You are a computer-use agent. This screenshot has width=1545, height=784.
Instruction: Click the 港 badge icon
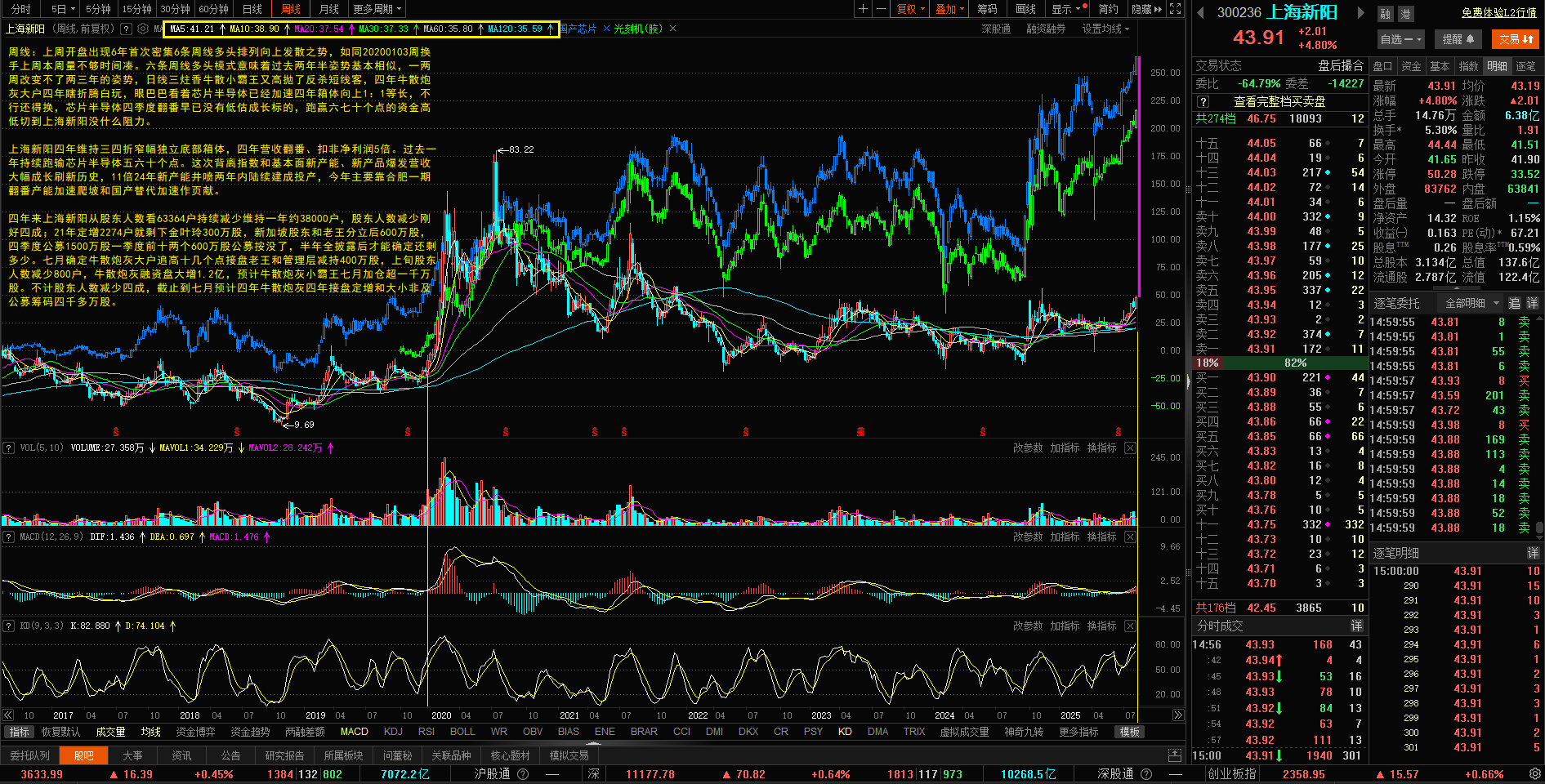(x=1406, y=14)
